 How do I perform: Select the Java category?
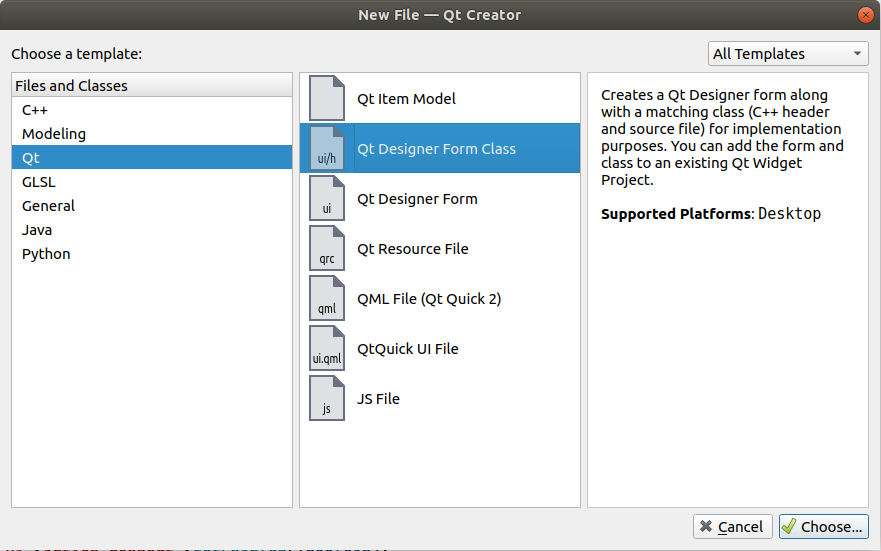point(152,230)
